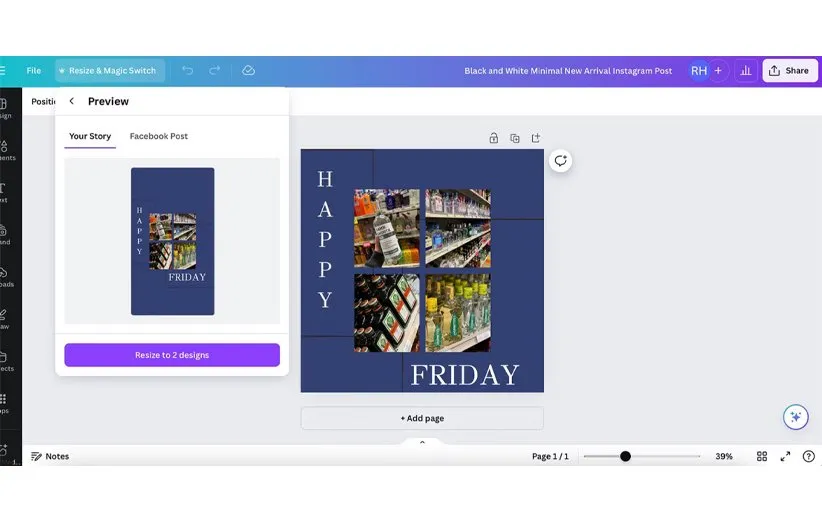Open the Canva assistant sparkle button
The height and width of the screenshot is (522, 822).
[x=795, y=417]
